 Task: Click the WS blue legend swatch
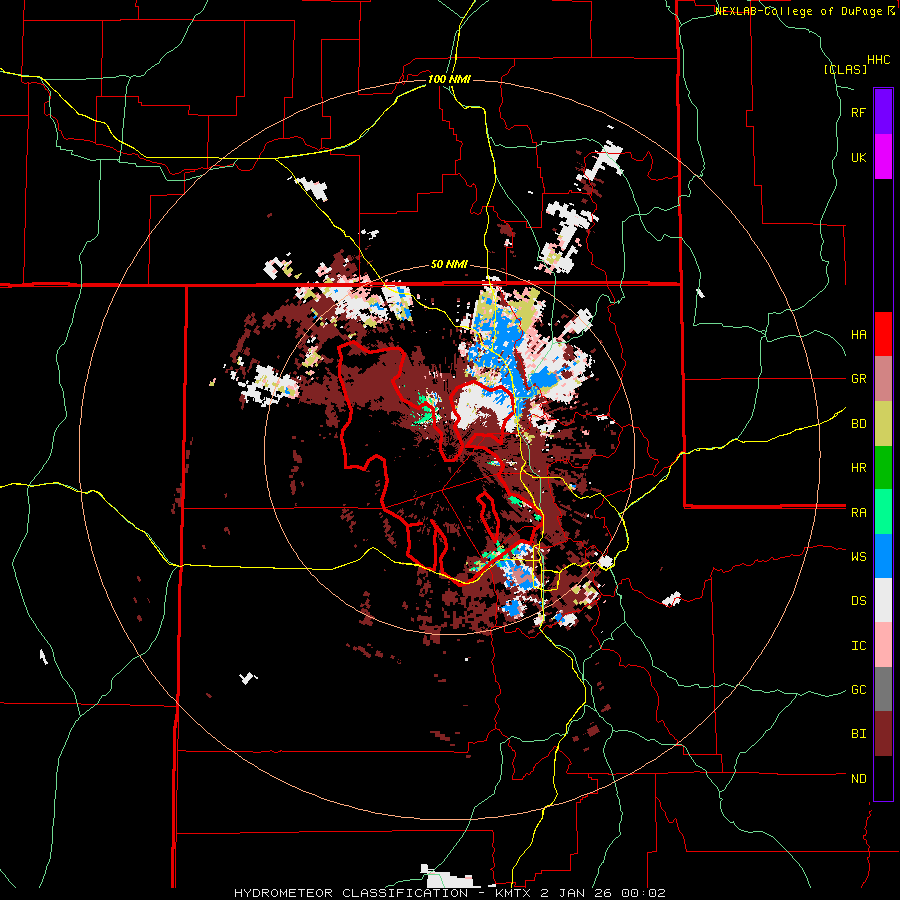click(883, 556)
